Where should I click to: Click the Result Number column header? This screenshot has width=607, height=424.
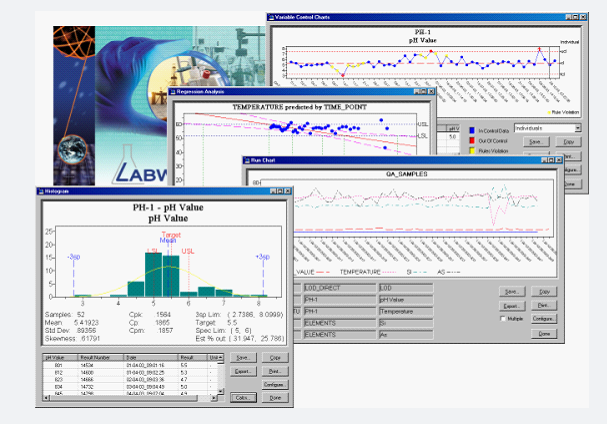click(x=101, y=357)
